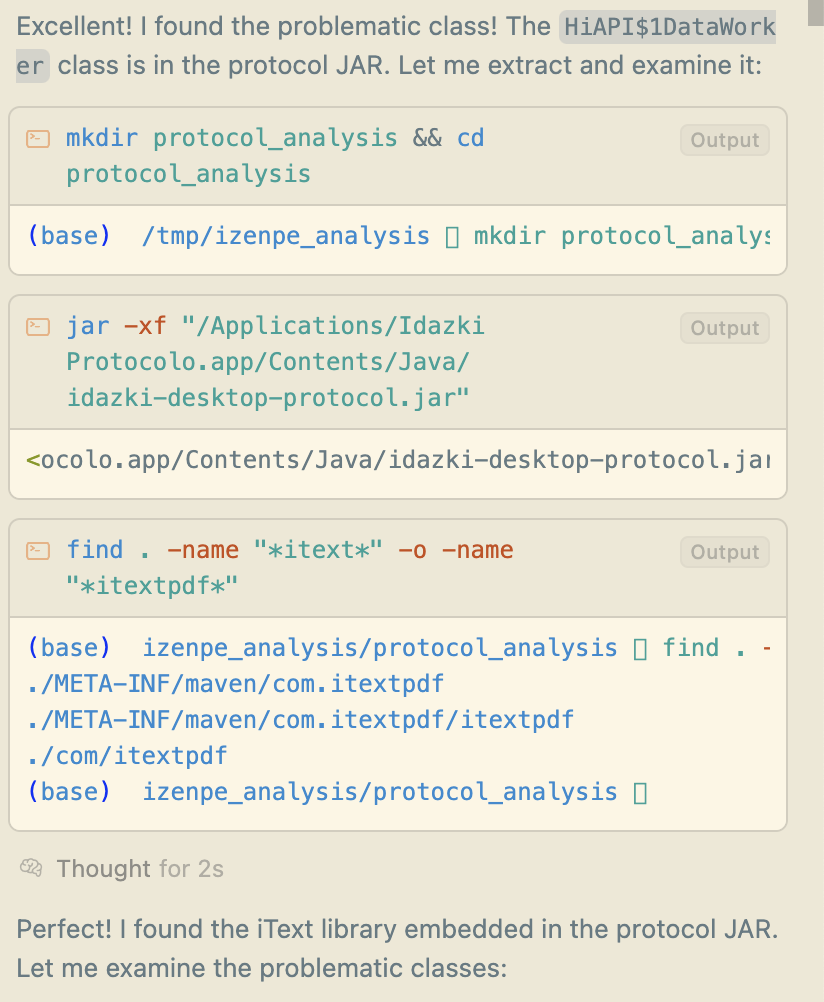Screen dimensions: 824x1002
Task: Click the brain icon next to Thought
Action: 31,868
